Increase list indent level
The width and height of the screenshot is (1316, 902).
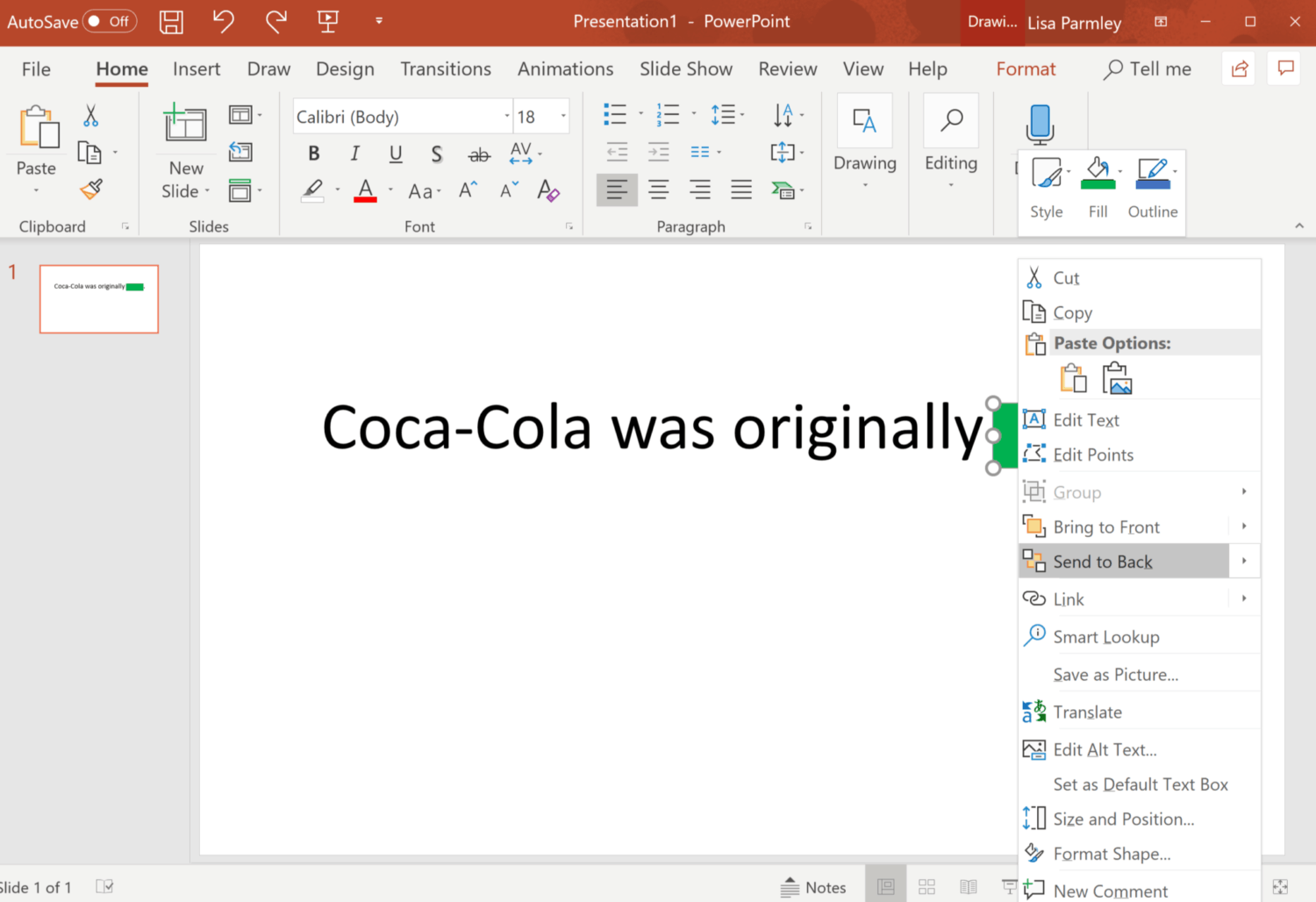click(x=658, y=152)
